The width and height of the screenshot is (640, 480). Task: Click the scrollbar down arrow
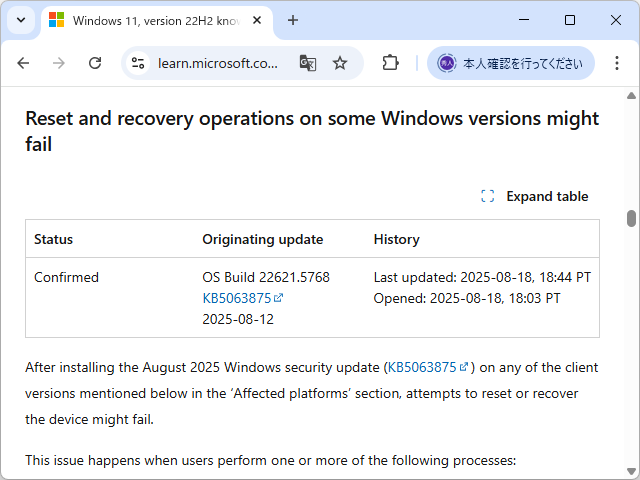point(631,471)
